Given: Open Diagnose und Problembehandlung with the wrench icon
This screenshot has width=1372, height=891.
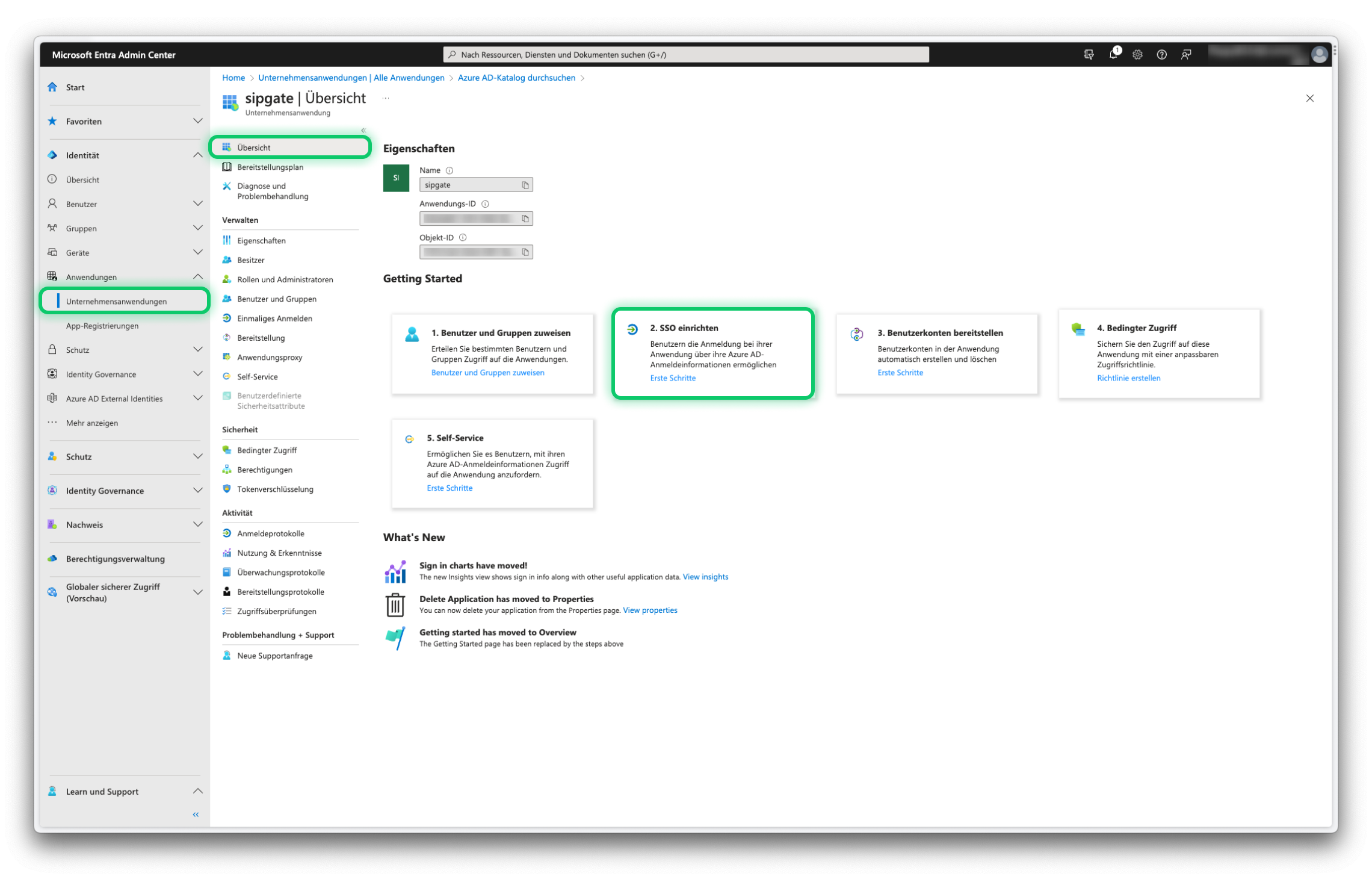Looking at the screenshot, I should coord(227,187).
